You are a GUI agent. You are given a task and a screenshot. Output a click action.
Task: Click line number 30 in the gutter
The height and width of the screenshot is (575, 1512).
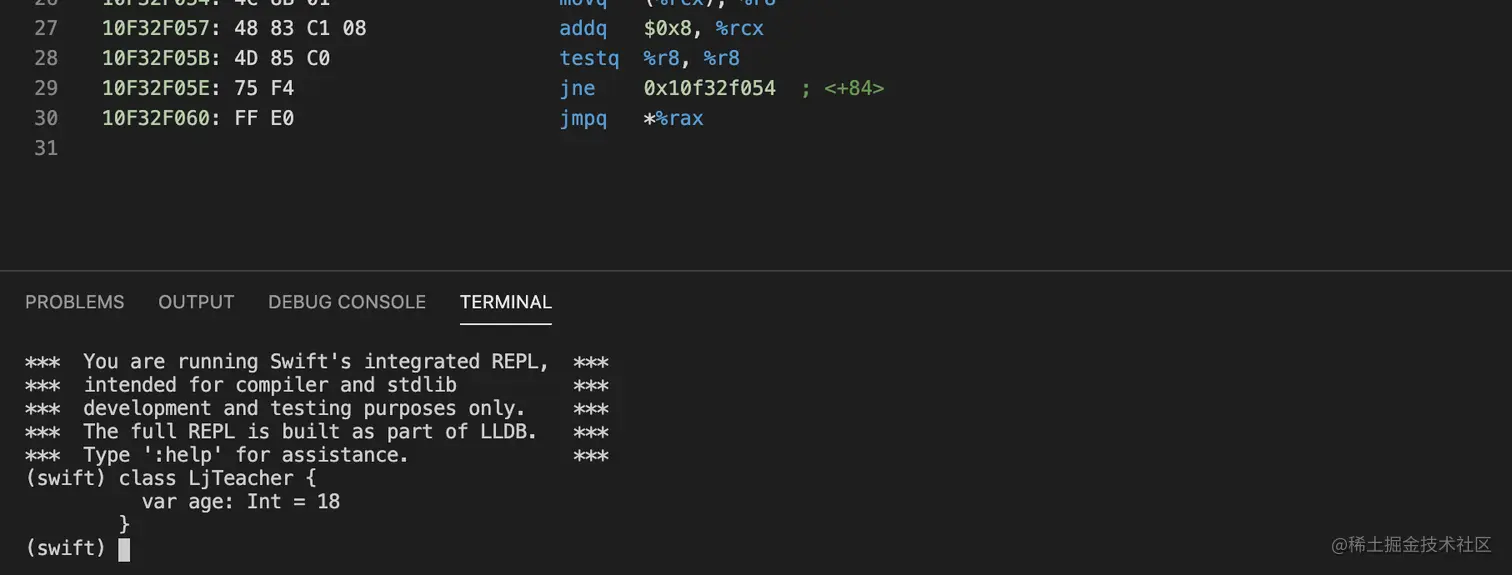[x=46, y=118]
